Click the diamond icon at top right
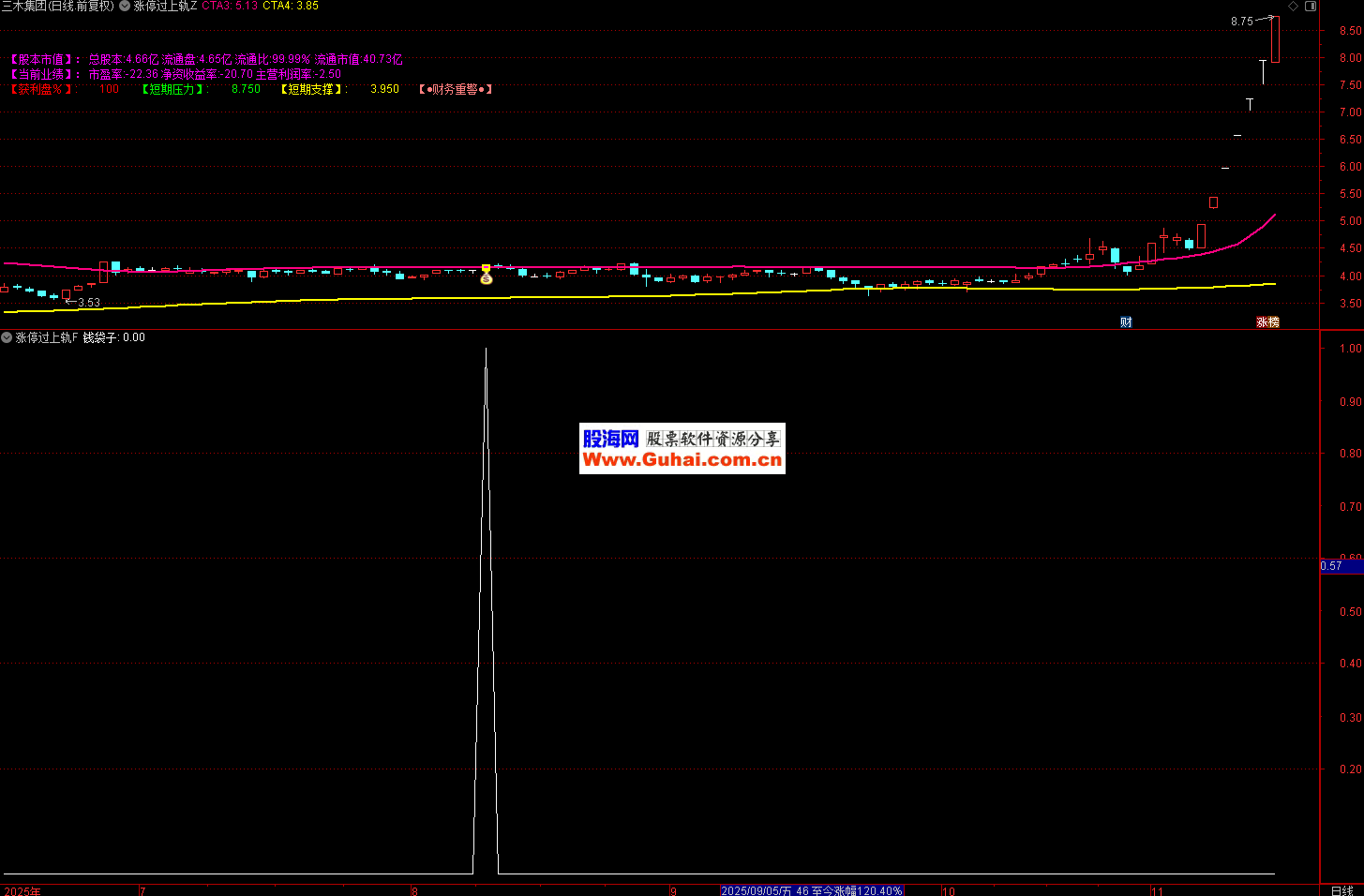Screen dimensions: 1364x896 tap(1294, 6)
